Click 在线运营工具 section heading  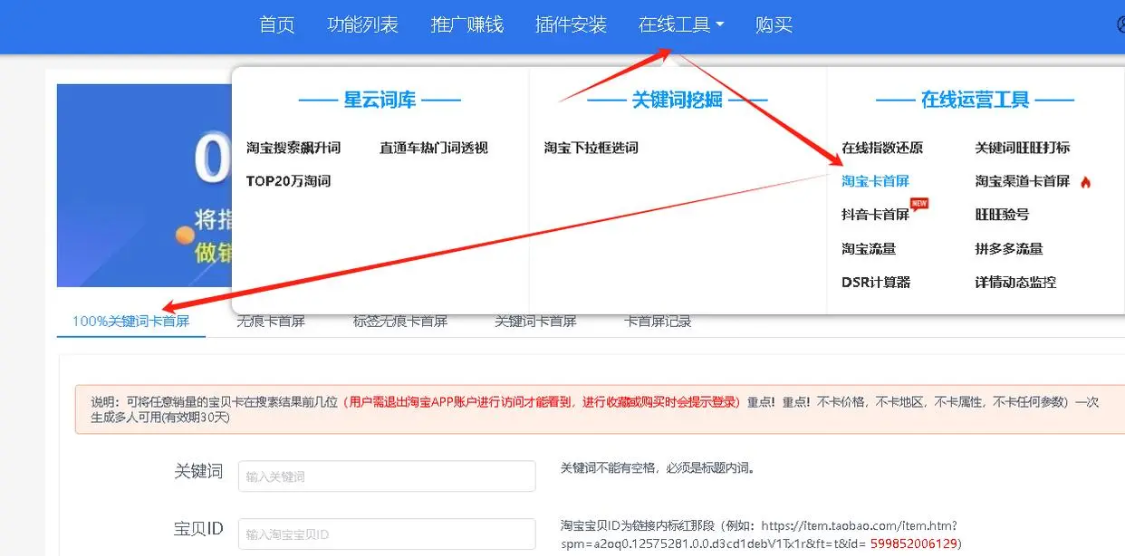pyautogui.click(x=975, y=100)
